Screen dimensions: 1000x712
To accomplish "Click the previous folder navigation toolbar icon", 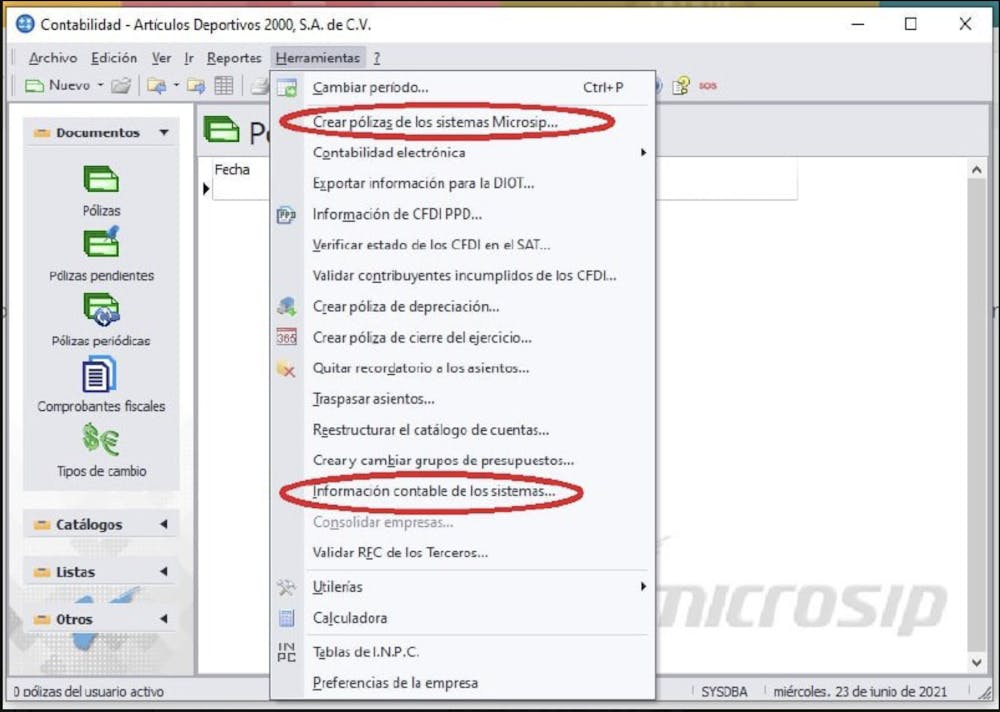I will (x=156, y=85).
